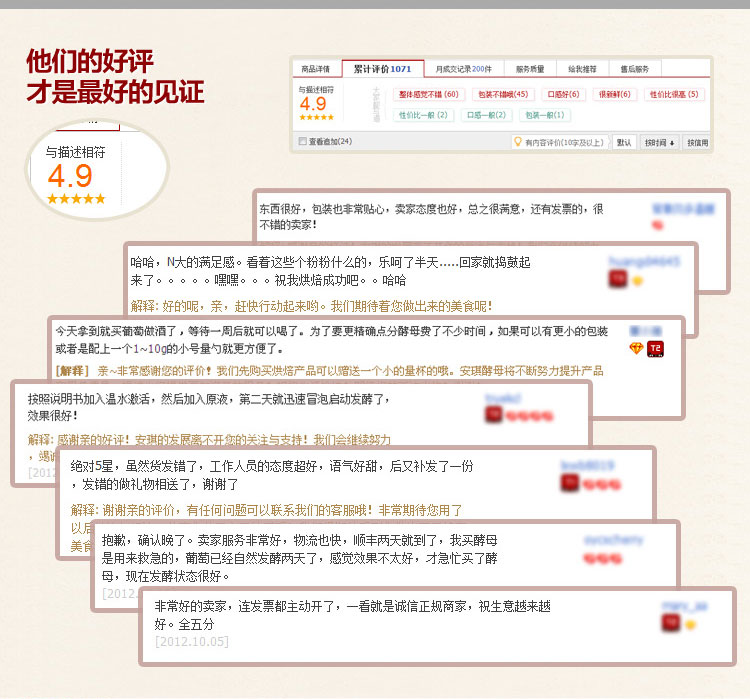Filter by 整体感觉不错 (60) tag

click(428, 94)
